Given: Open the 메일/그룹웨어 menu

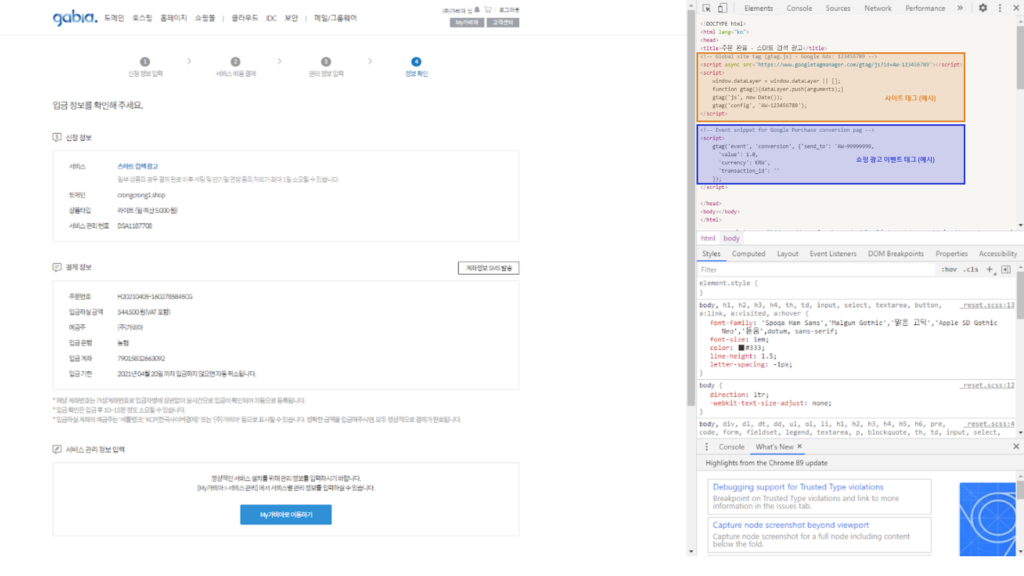Looking at the screenshot, I should coord(336,18).
